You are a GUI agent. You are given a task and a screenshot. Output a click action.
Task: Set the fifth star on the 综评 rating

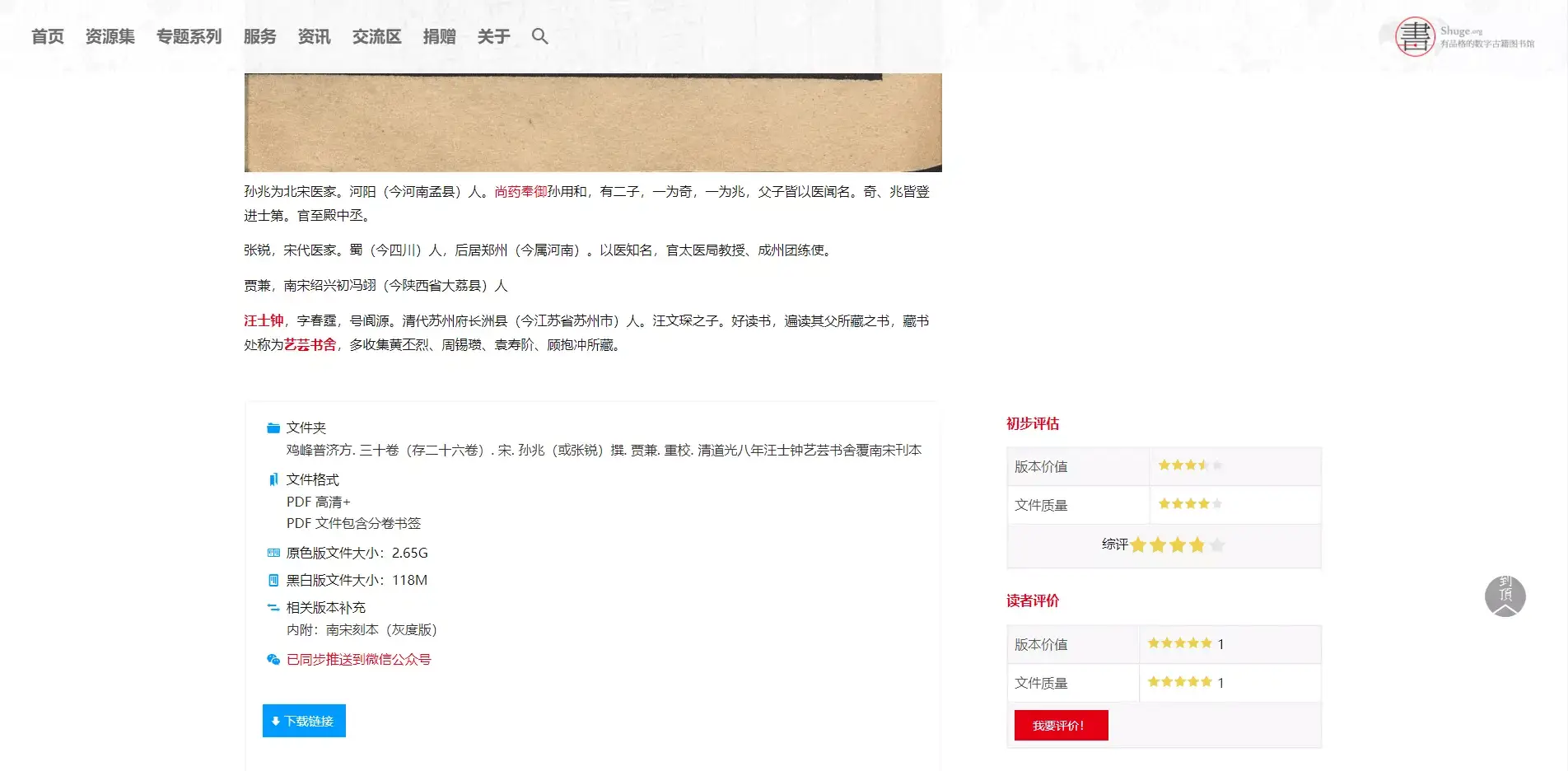[x=1217, y=544]
